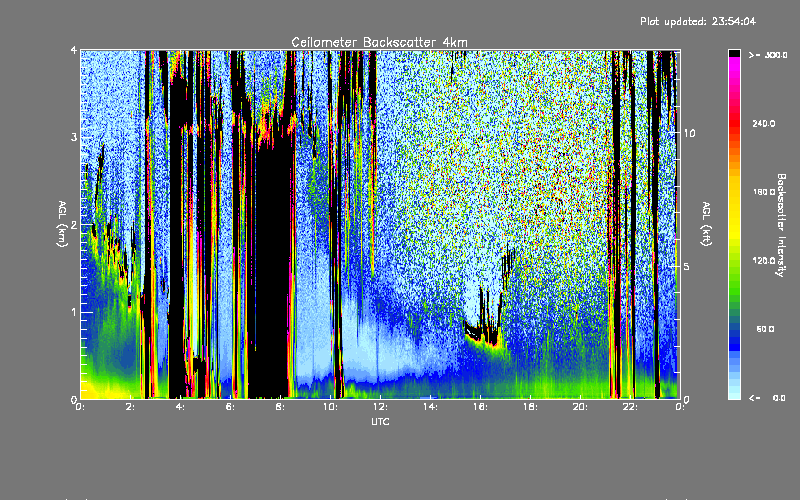Image resolution: width=800 pixels, height=500 pixels.
Task: Click the "22:" UTC tick label
Action: point(630,407)
